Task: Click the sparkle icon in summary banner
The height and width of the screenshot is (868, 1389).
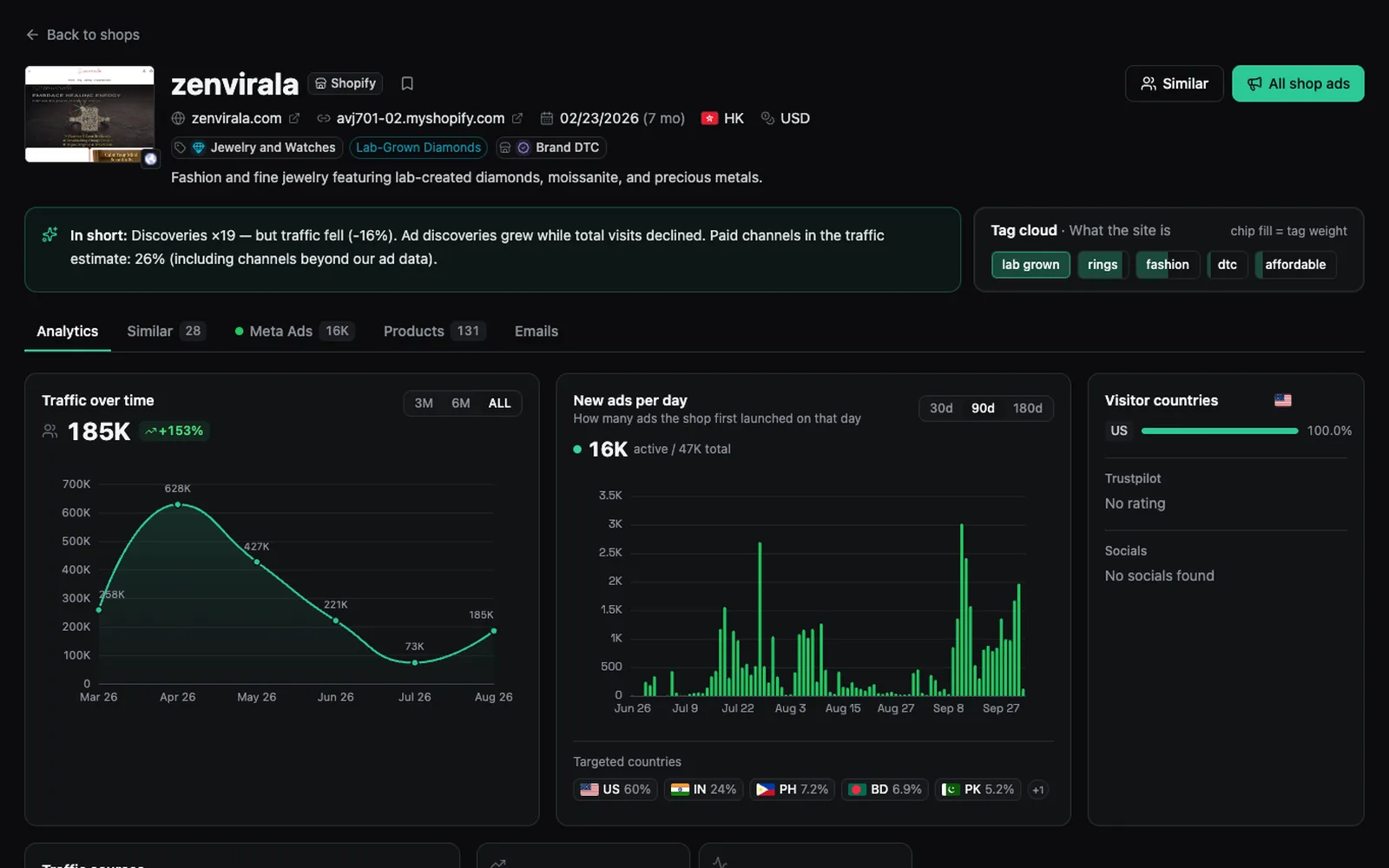Action: click(50, 234)
